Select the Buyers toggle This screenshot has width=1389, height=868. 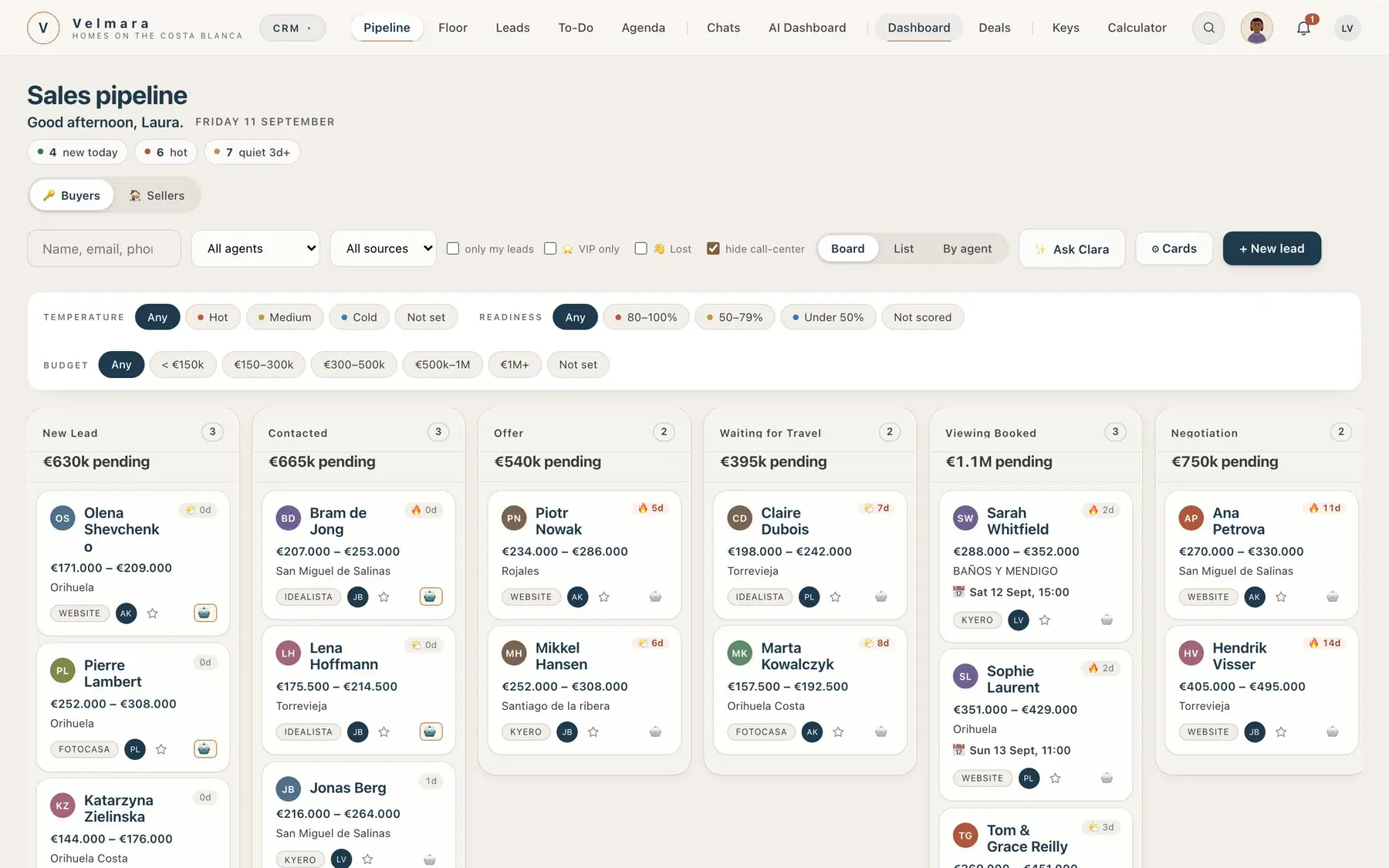pos(72,195)
